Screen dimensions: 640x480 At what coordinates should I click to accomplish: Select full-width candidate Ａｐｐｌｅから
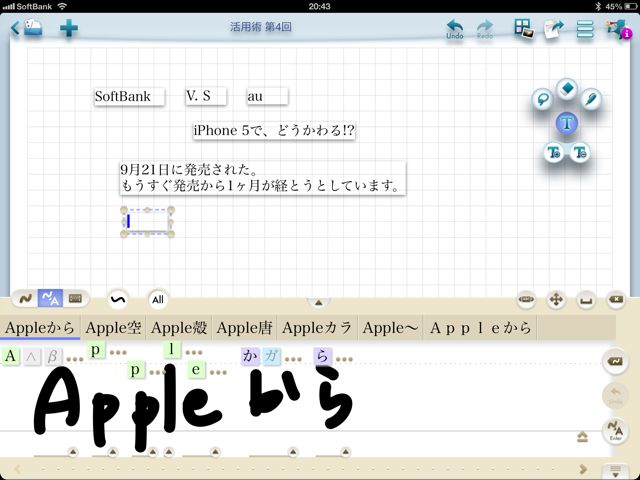pos(480,327)
